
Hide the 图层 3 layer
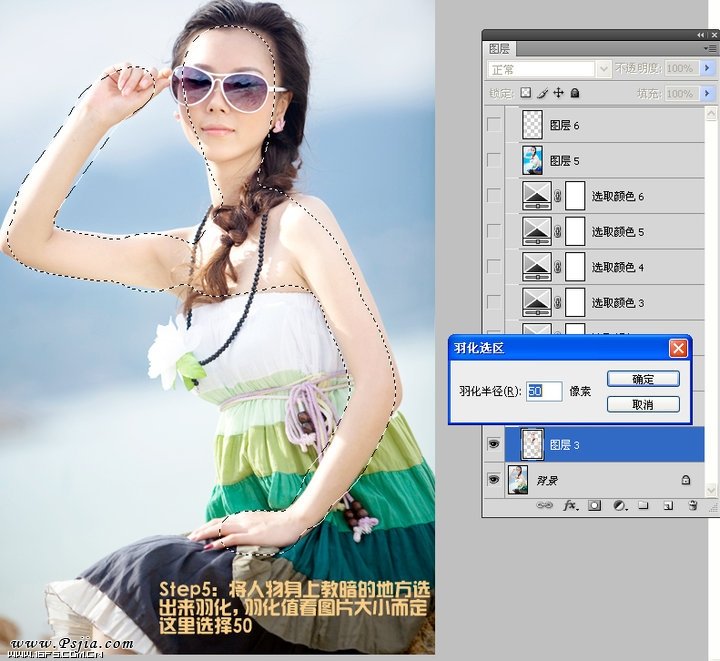pos(494,444)
